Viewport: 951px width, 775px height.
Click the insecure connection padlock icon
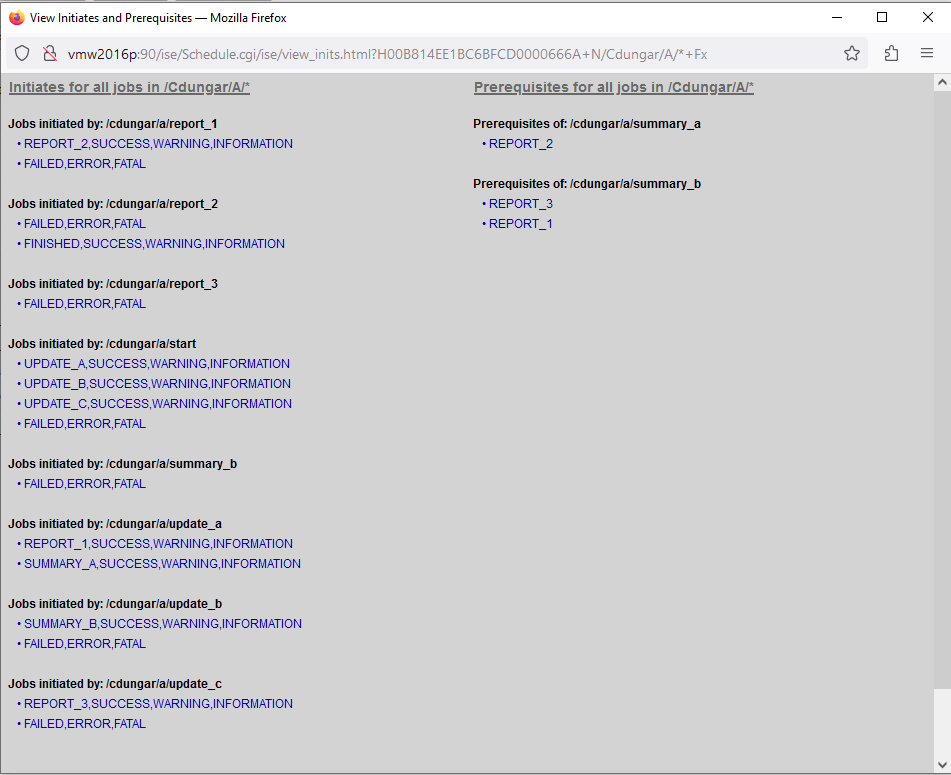tap(49, 54)
